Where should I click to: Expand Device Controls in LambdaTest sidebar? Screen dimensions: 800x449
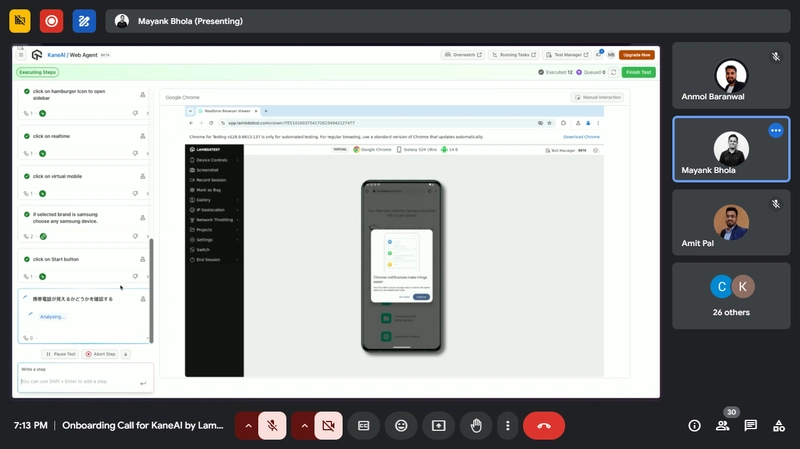pos(214,160)
